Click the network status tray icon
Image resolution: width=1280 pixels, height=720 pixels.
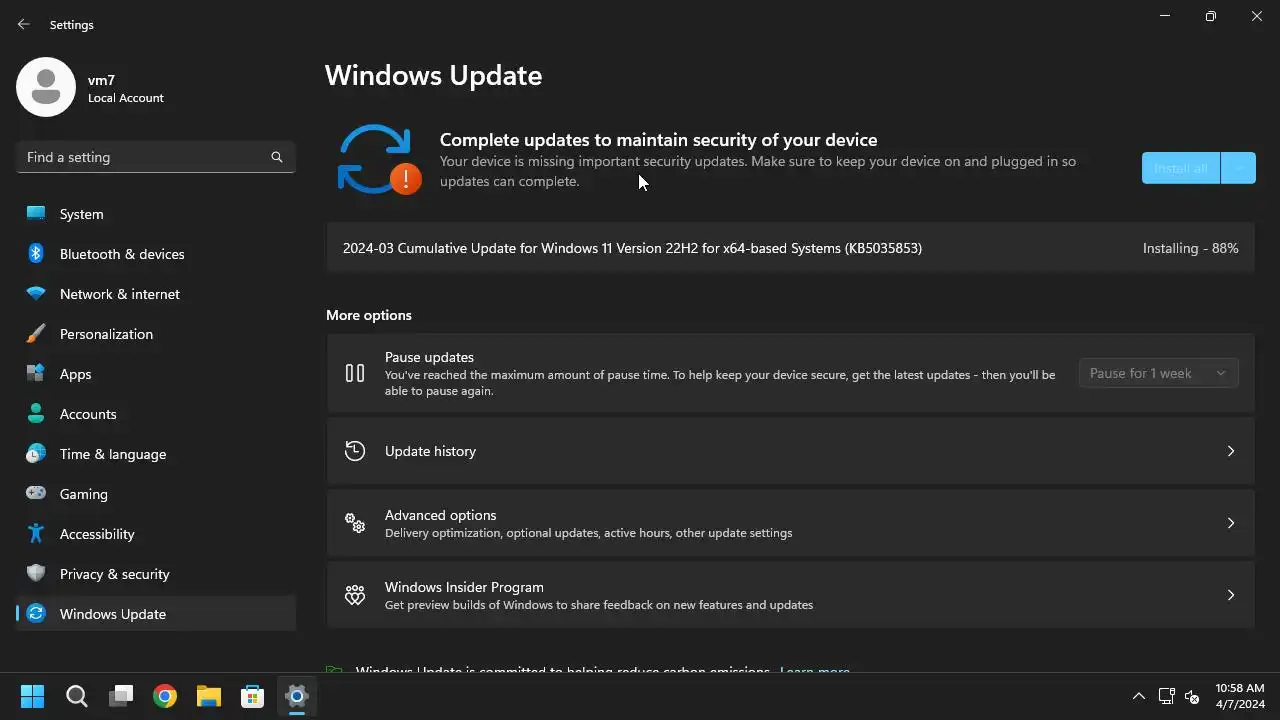1166,696
